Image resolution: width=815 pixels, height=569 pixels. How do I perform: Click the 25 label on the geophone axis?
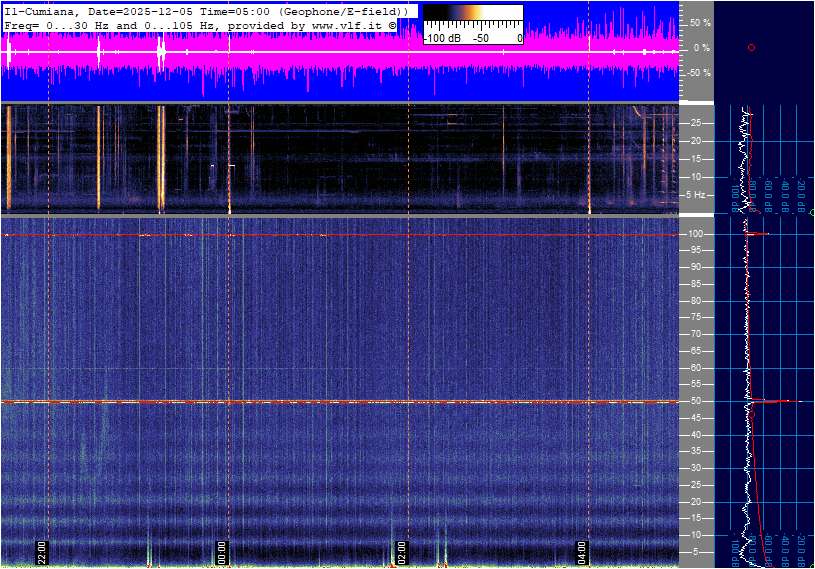(x=695, y=123)
